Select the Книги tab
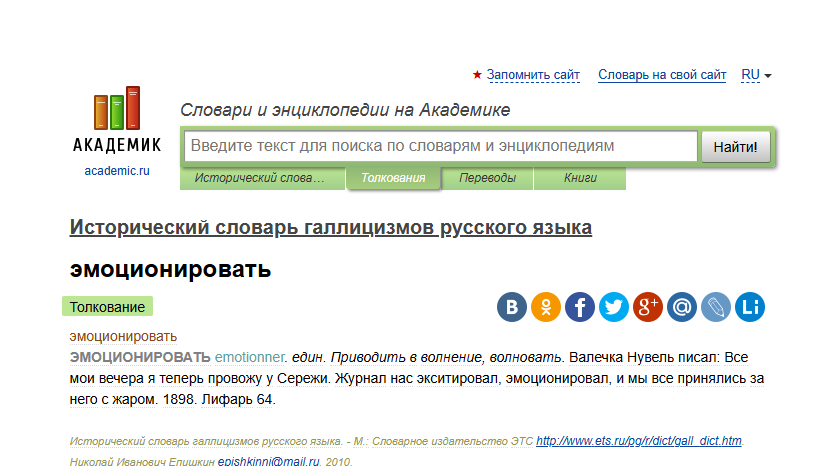The image size is (822, 466). [580, 178]
